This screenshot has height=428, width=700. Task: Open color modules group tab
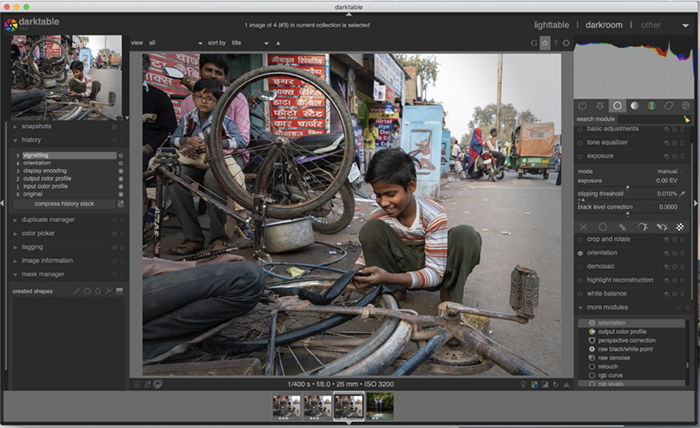[652, 106]
